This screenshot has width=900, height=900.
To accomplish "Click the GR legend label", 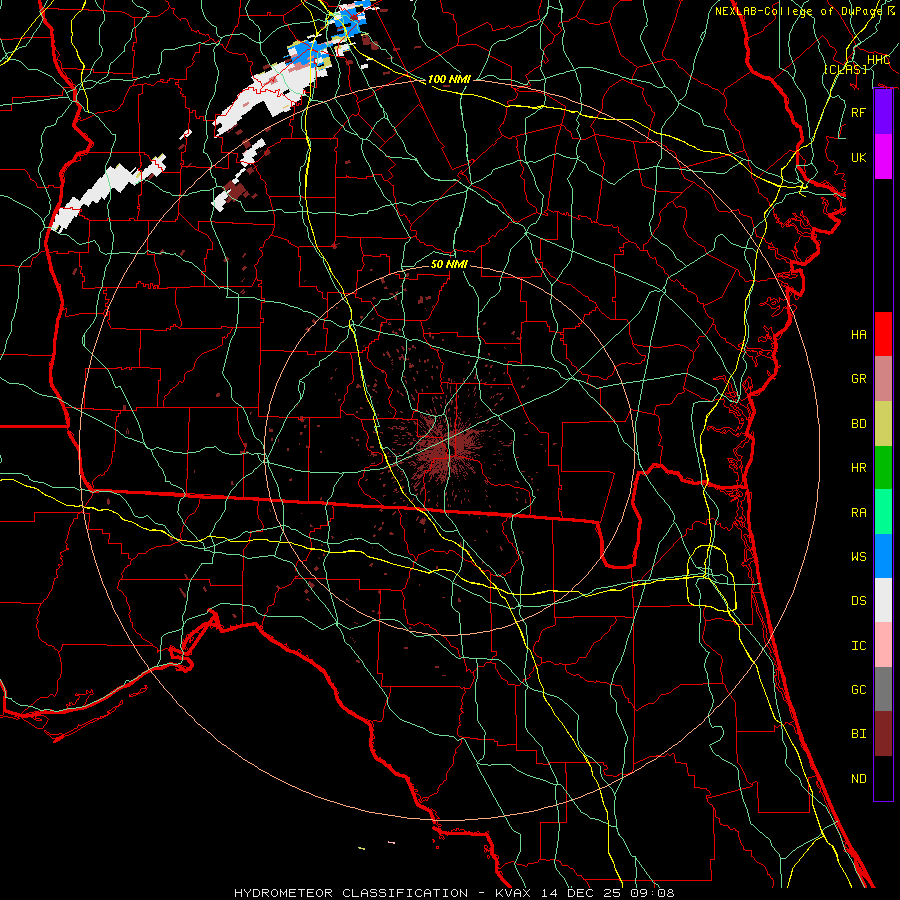I will click(x=859, y=379).
